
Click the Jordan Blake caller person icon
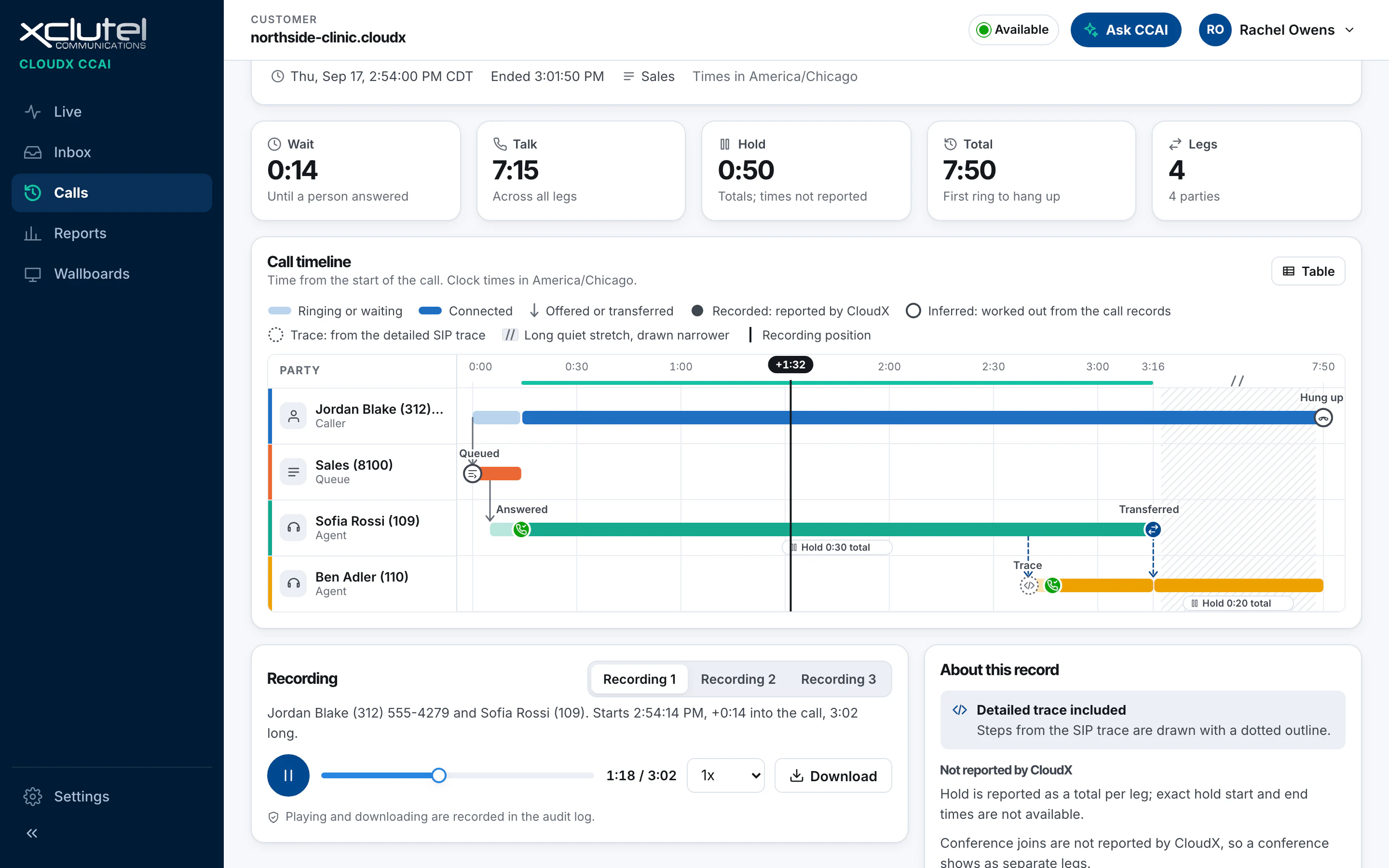(x=293, y=416)
